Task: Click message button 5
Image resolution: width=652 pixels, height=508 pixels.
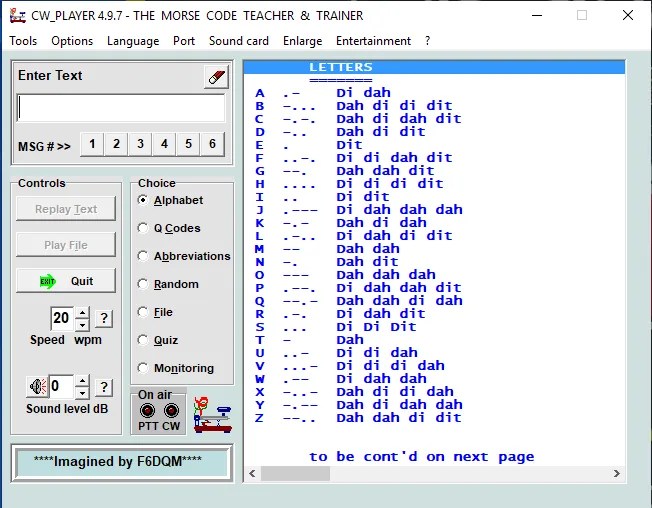Action: pyautogui.click(x=188, y=144)
